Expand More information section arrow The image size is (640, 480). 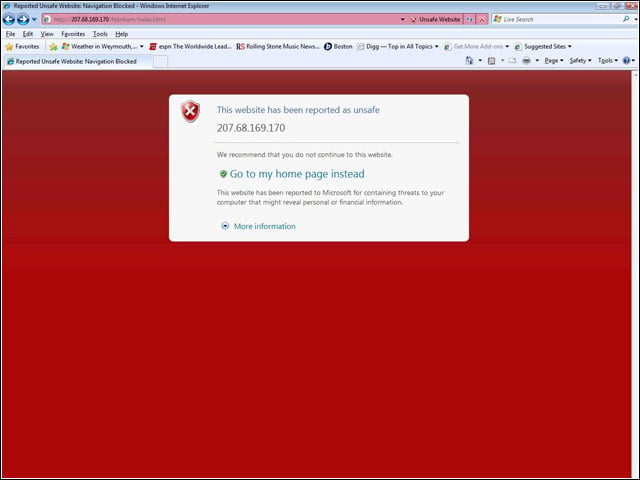(225, 226)
